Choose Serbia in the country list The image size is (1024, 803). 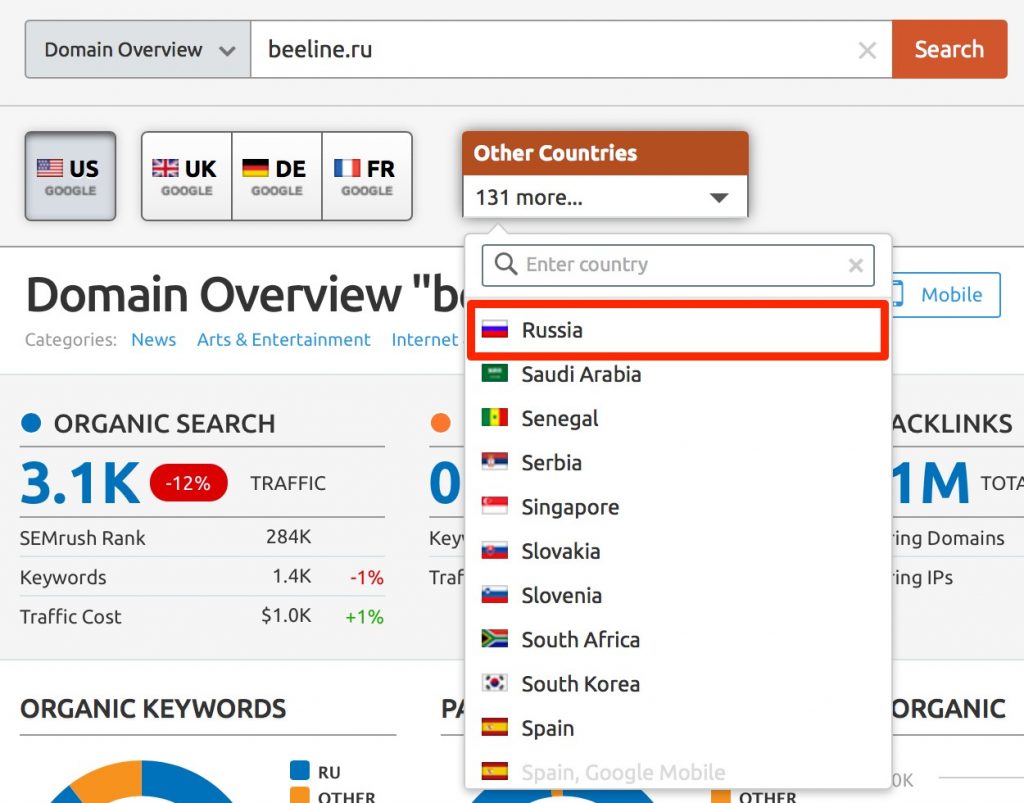coord(679,463)
